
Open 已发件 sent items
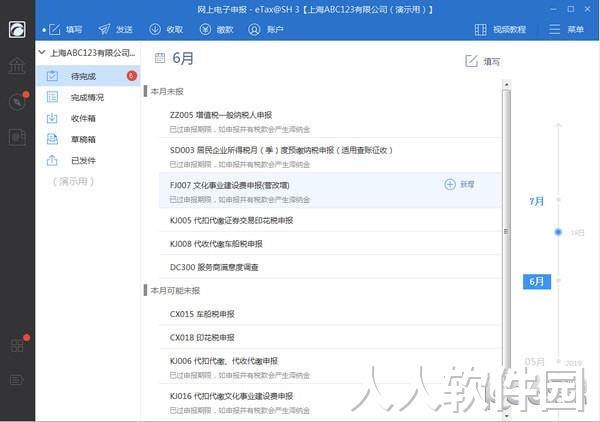click(x=89, y=160)
